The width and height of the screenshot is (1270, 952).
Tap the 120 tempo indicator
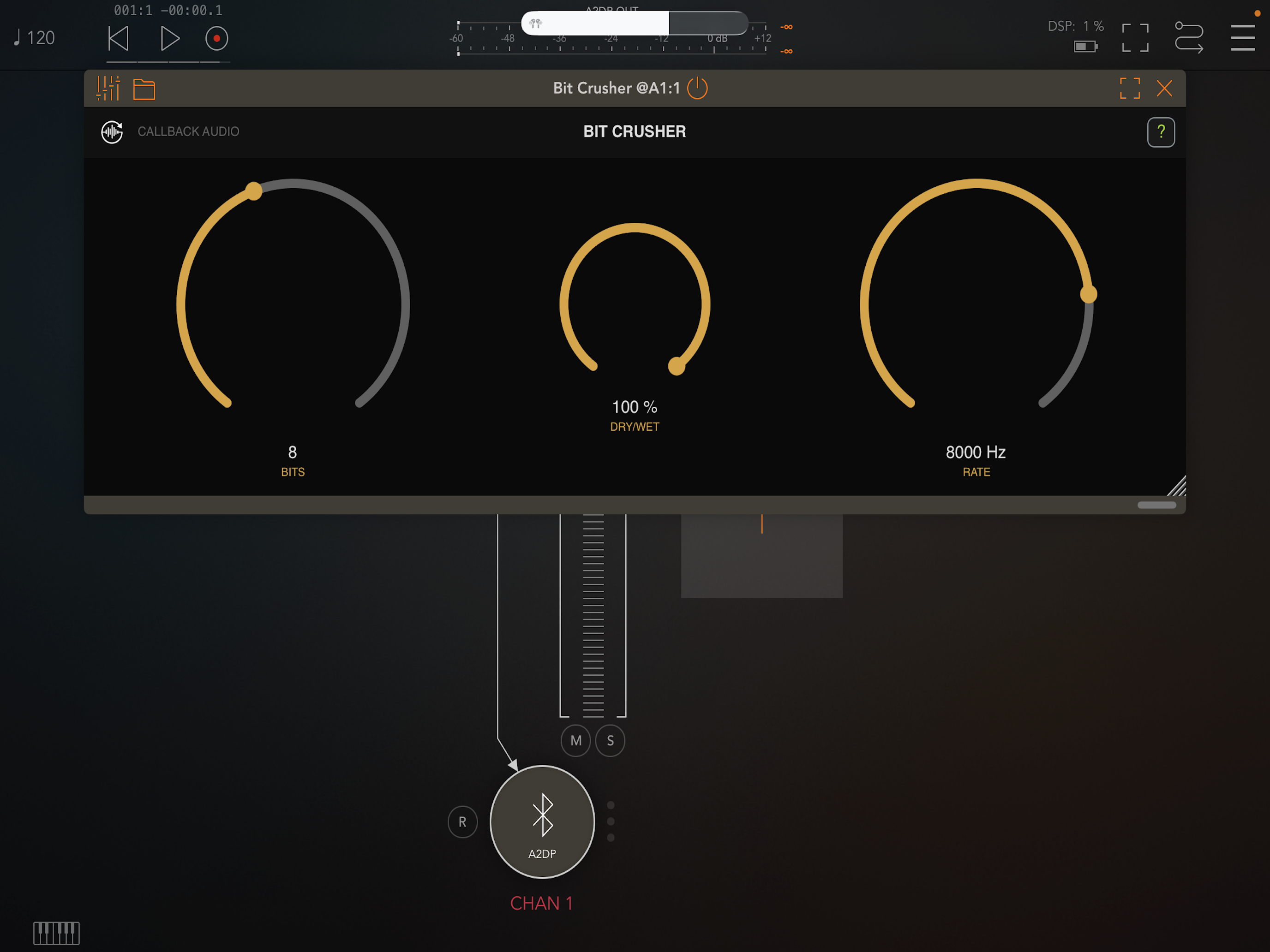point(34,38)
